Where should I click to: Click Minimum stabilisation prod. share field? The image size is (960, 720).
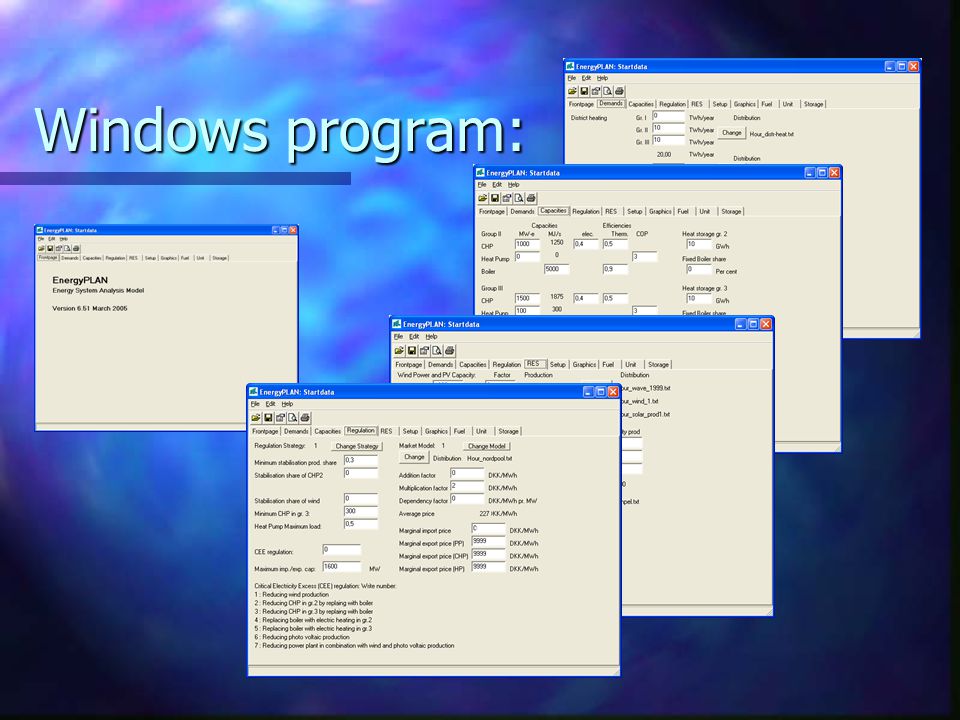point(361,460)
